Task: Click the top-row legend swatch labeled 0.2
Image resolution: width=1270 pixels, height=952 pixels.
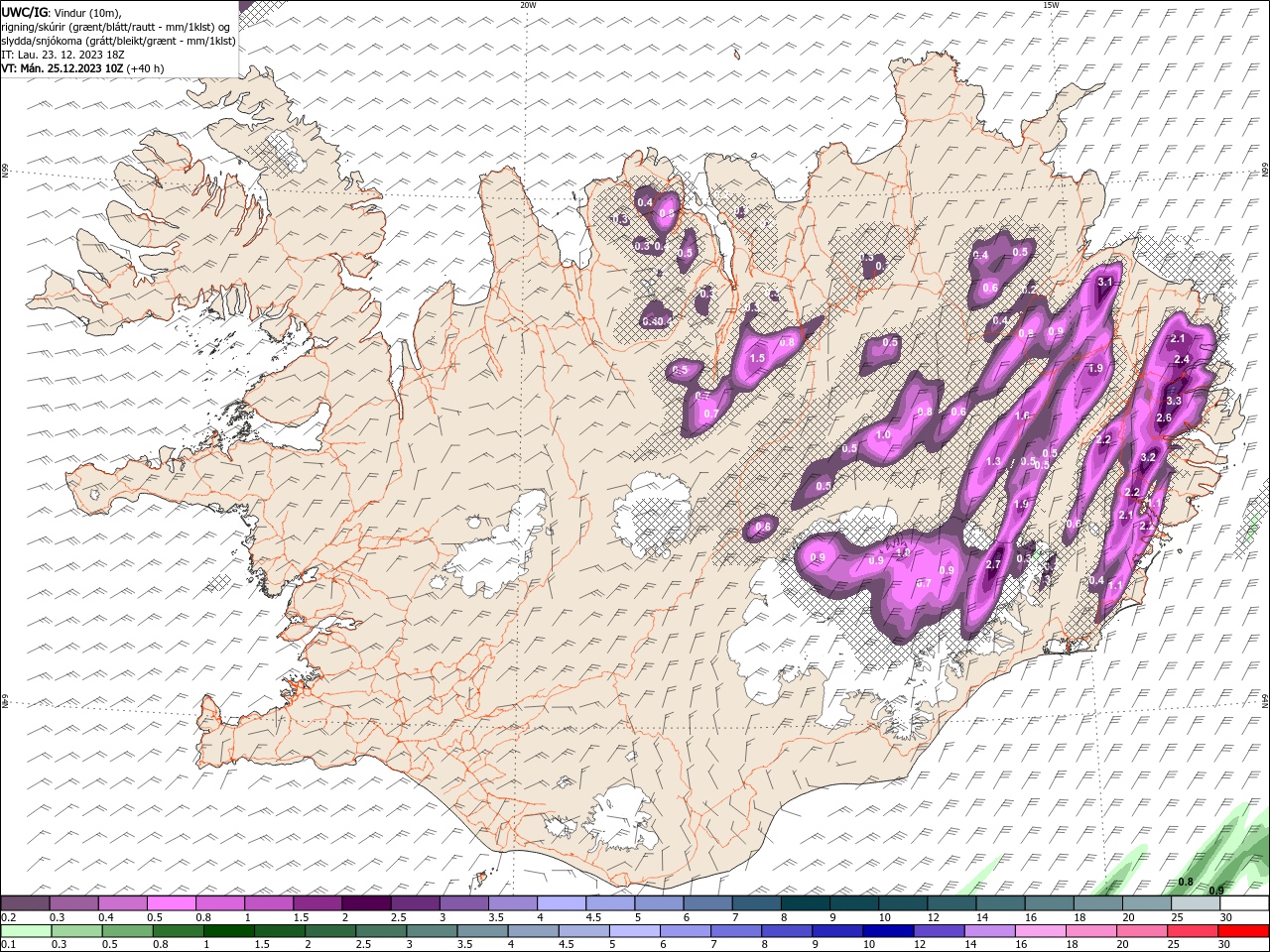Action: 25,903
